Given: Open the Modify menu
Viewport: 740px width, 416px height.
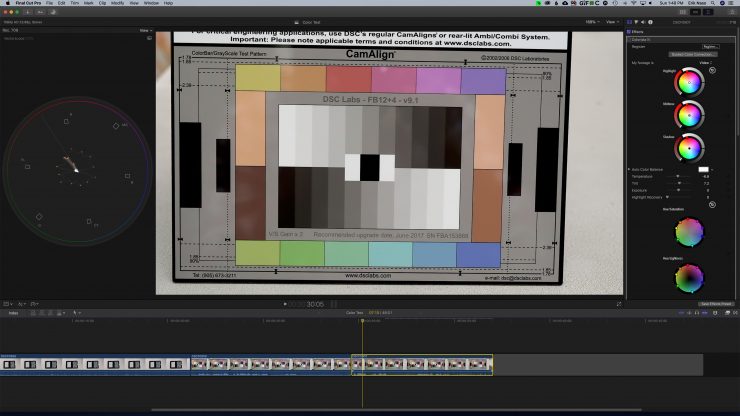Looking at the screenshot, I should click(x=118, y=3).
